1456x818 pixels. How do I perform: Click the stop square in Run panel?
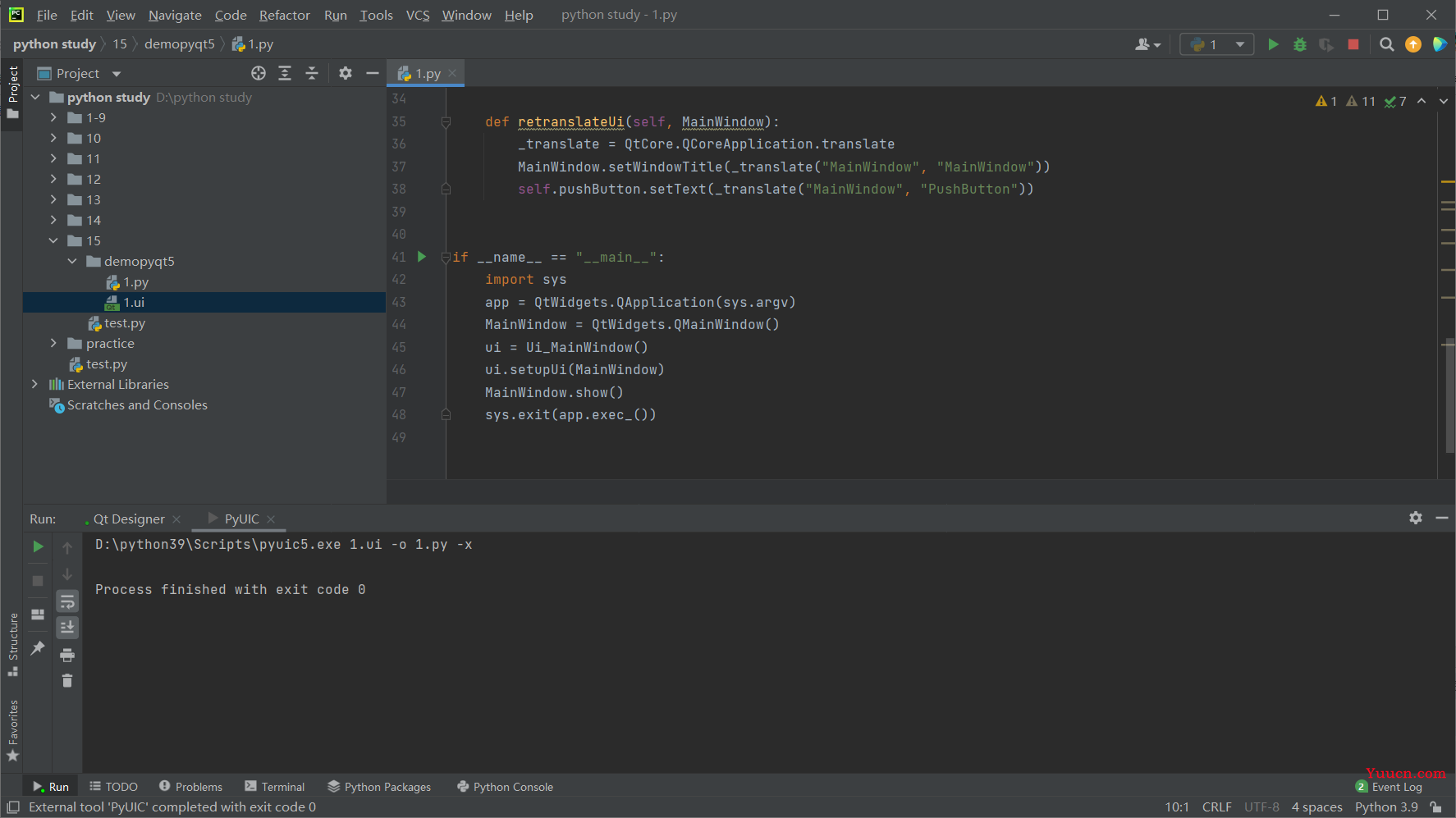38,580
